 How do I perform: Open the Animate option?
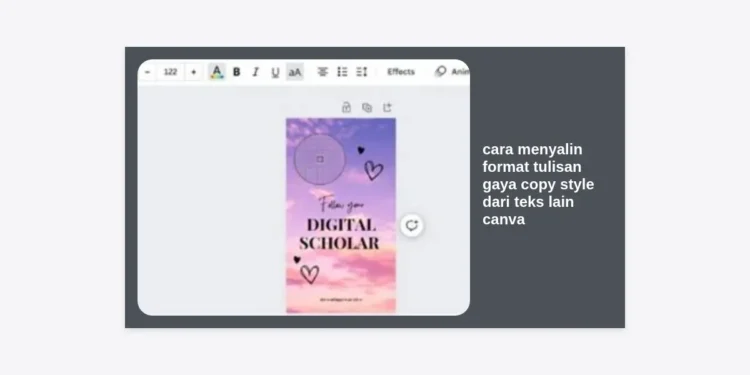pyautogui.click(x=452, y=72)
